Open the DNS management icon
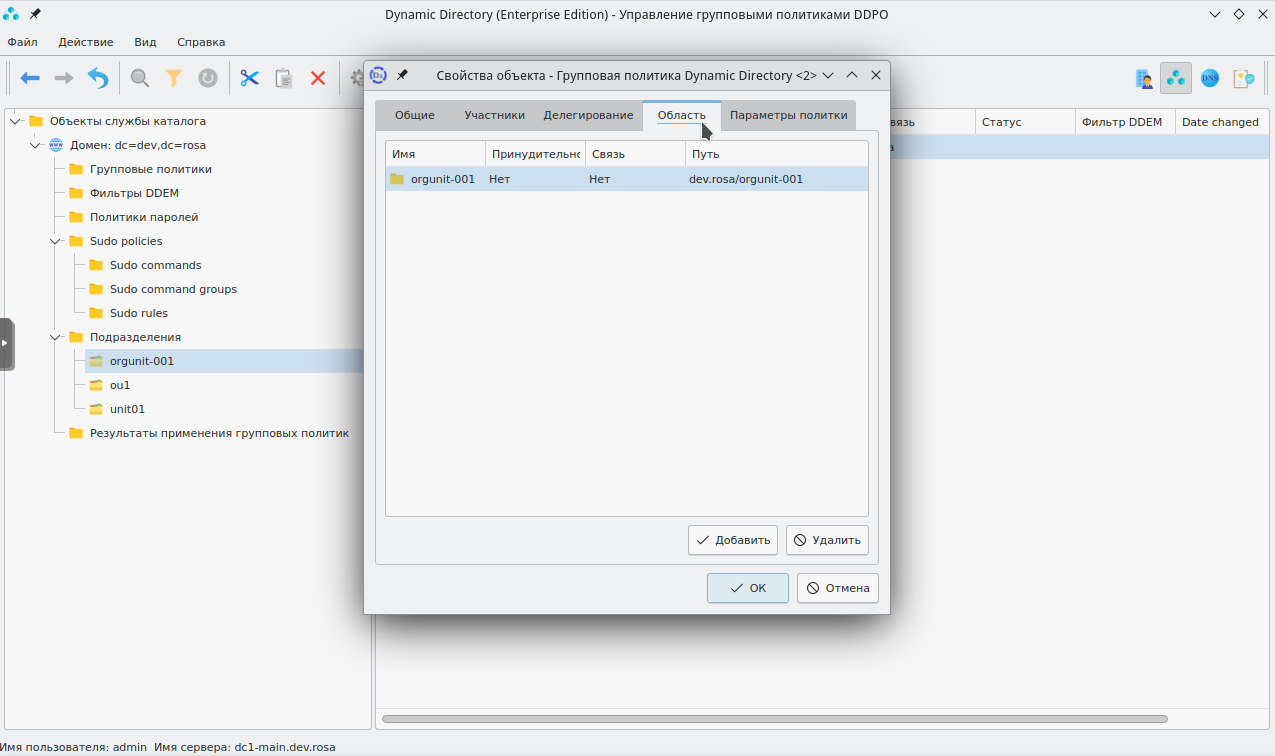Viewport: 1275px width, 756px height. click(1210, 78)
